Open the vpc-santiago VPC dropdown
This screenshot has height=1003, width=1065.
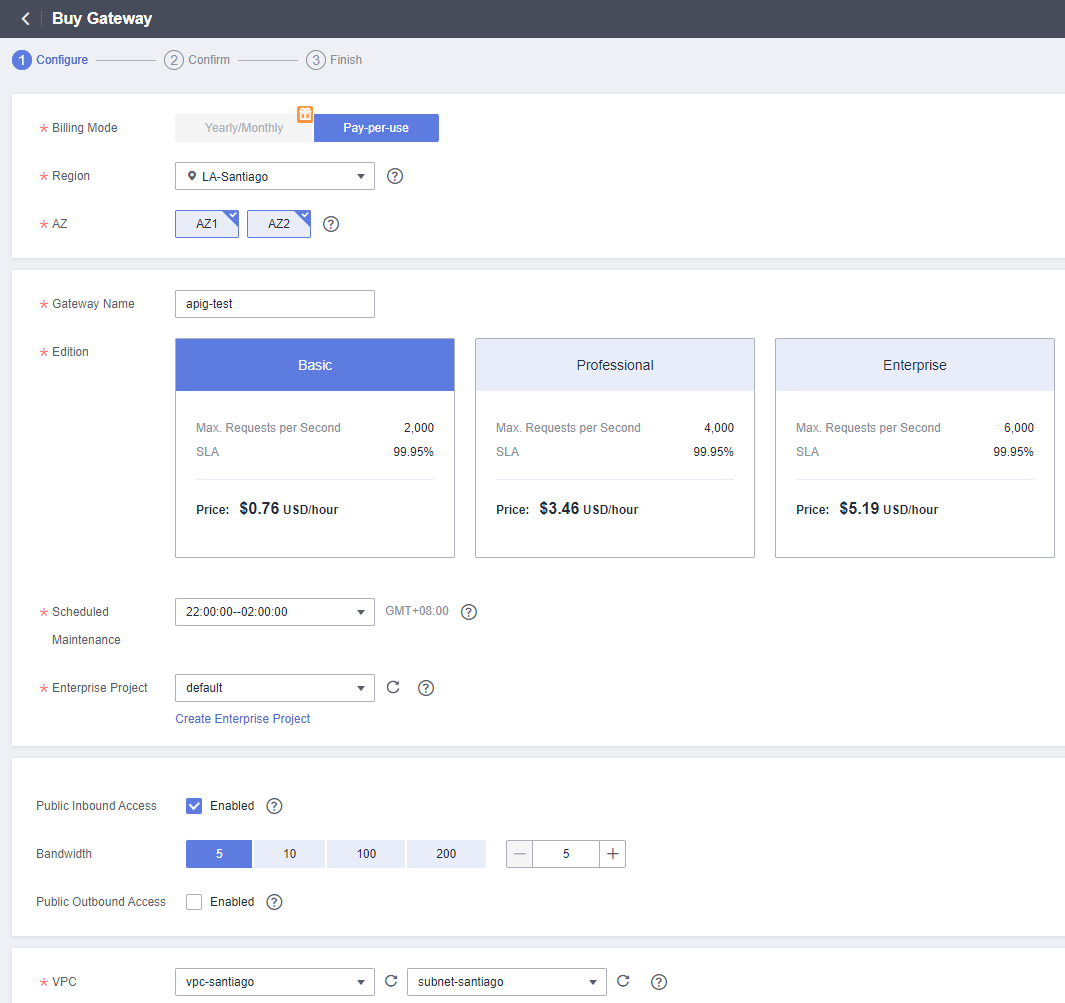(x=274, y=982)
